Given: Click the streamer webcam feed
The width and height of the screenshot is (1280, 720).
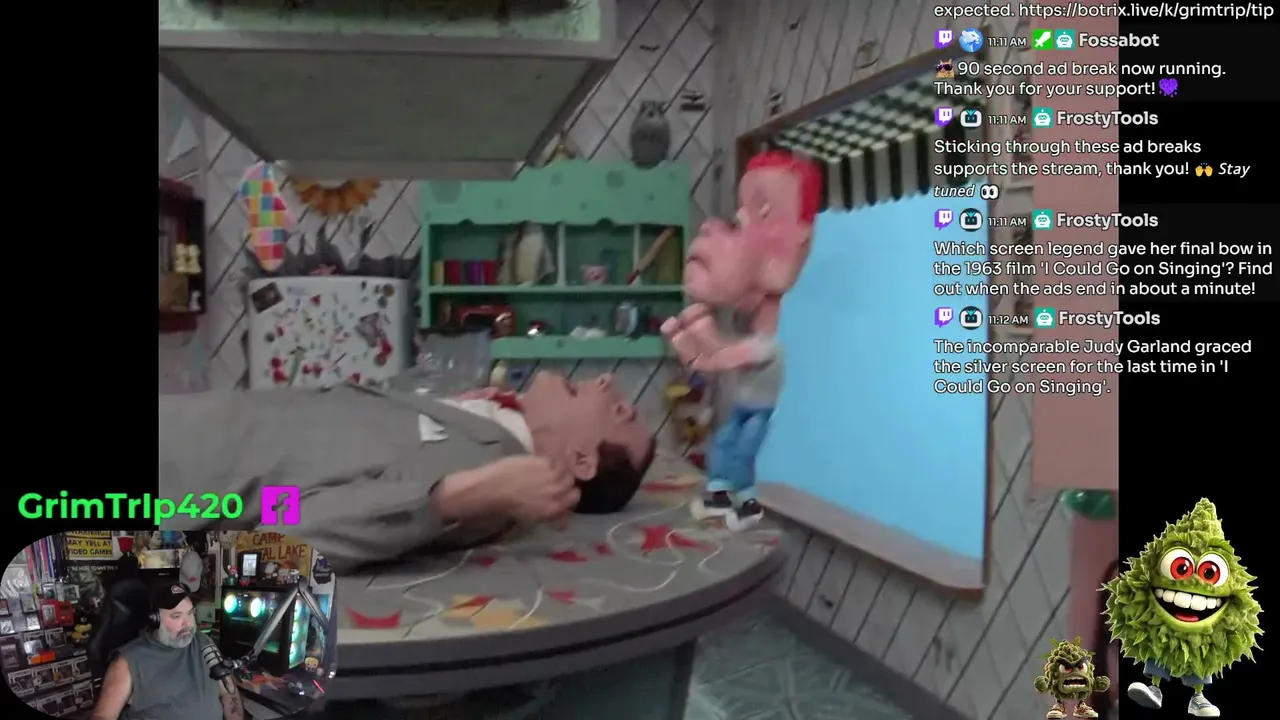Looking at the screenshot, I should click(x=168, y=625).
